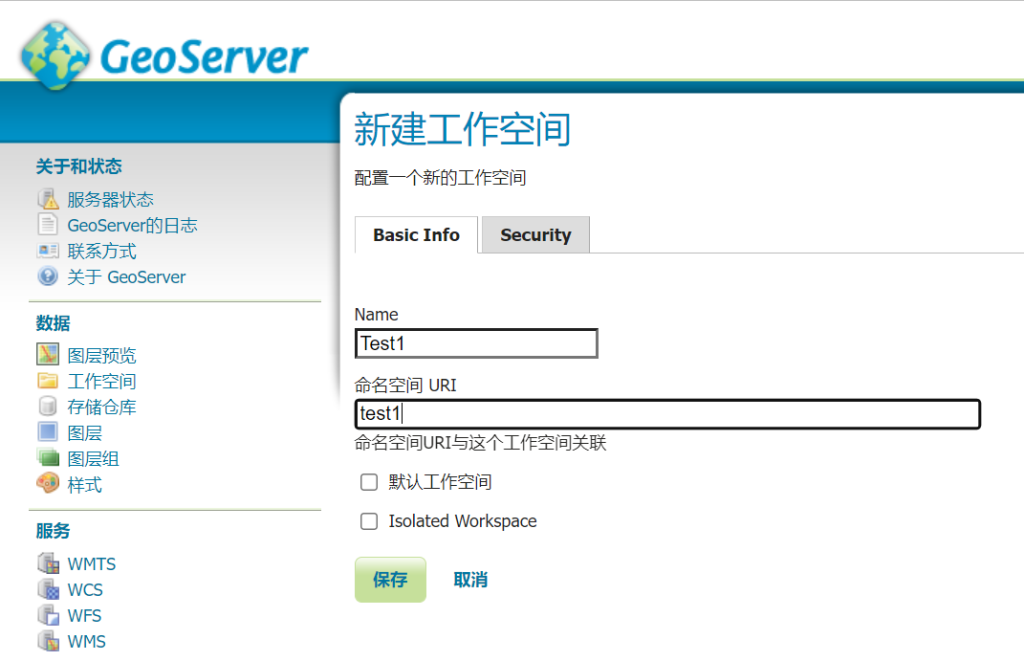Select the Basic Info tab
Image resolution: width=1024 pixels, height=661 pixels.
[x=416, y=235]
